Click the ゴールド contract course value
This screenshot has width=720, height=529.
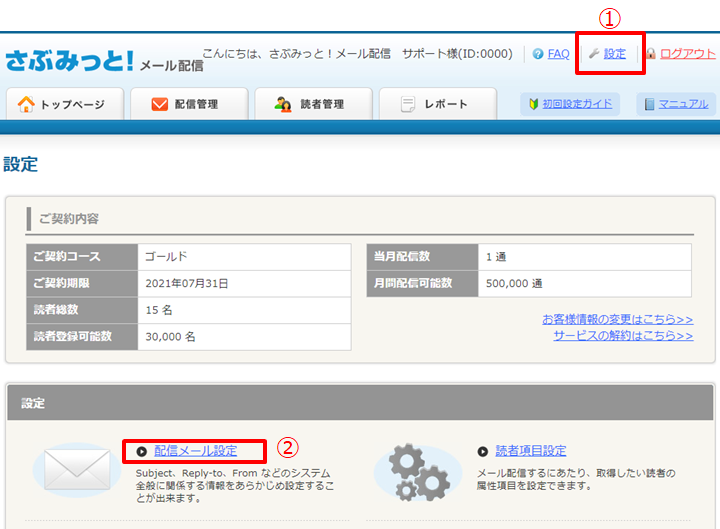[166, 257]
